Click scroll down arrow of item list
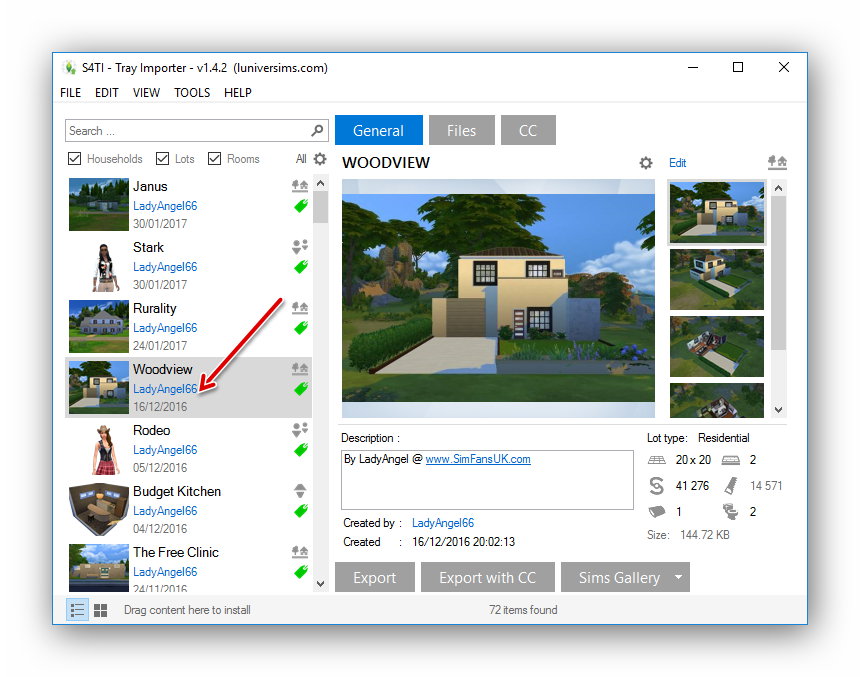 [321, 584]
